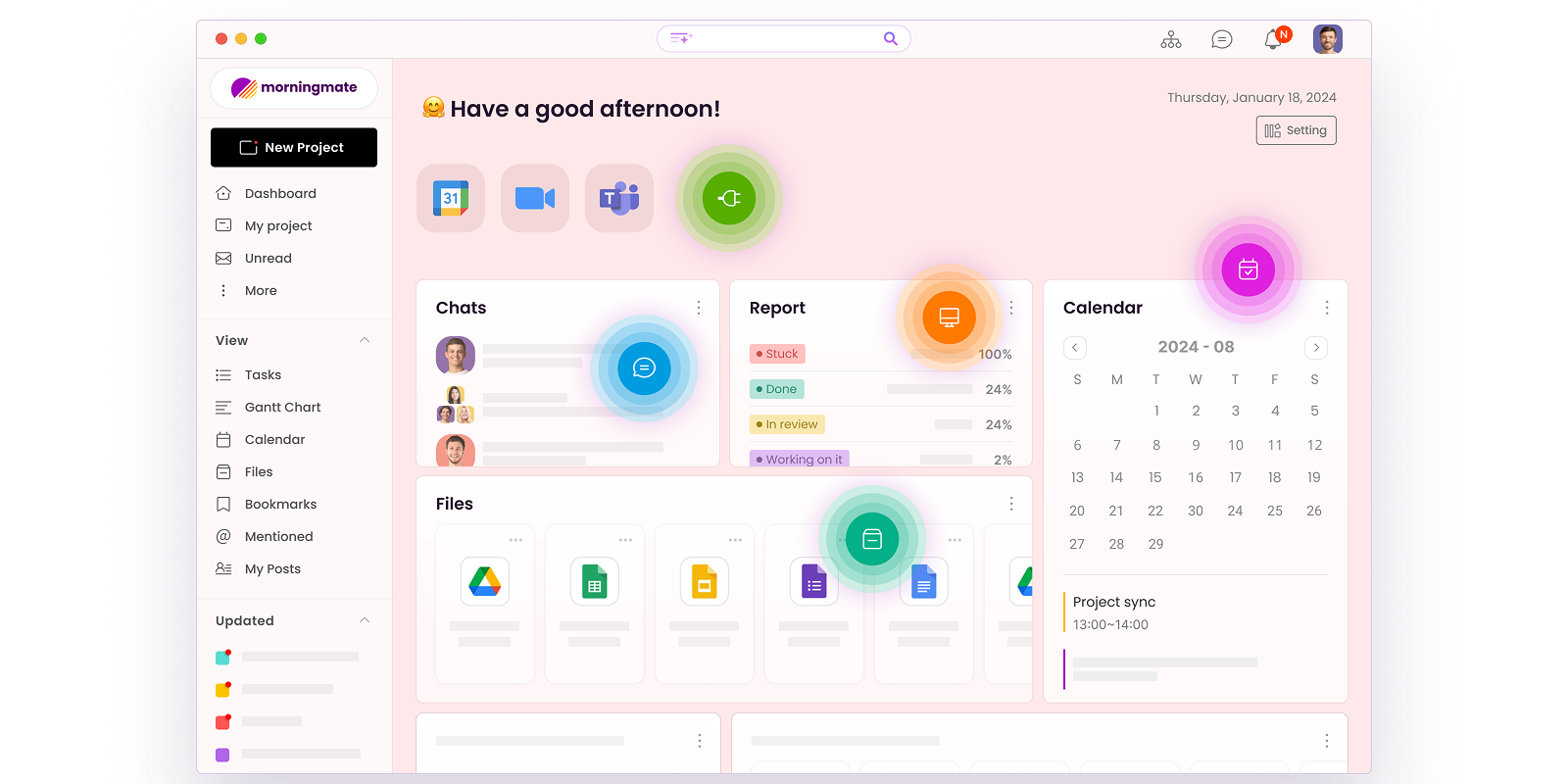Screen dimensions: 1568x784
Task: Select the Stuck status tag
Action: [777, 354]
